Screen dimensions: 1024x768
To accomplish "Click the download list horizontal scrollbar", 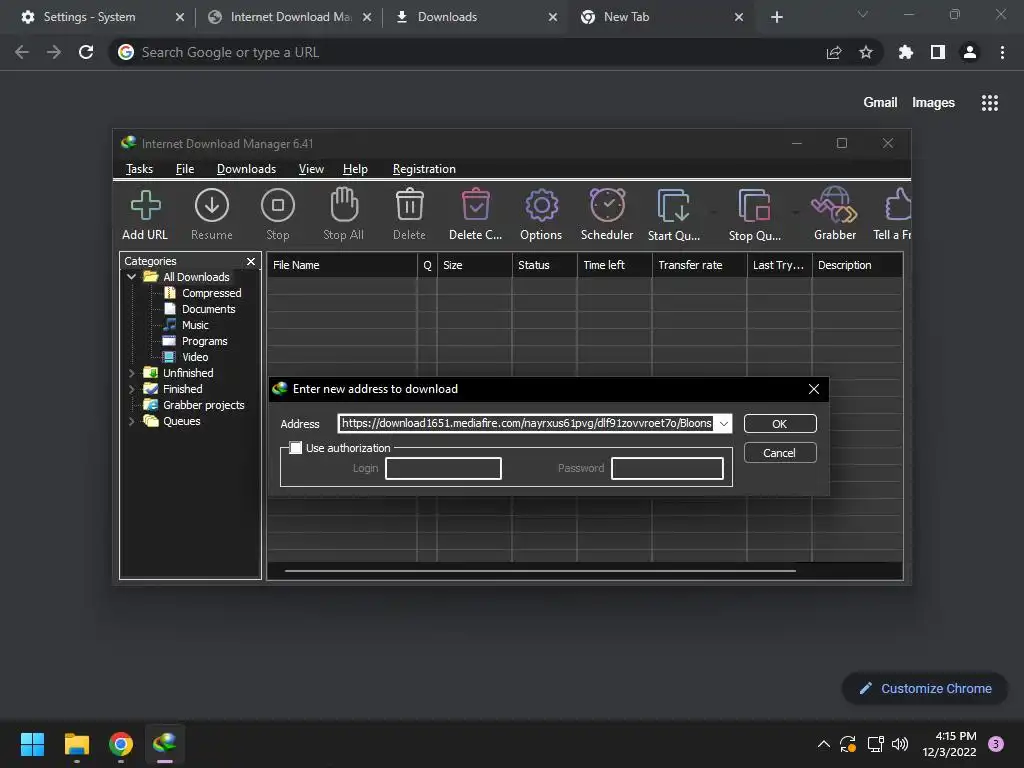I will [x=541, y=571].
